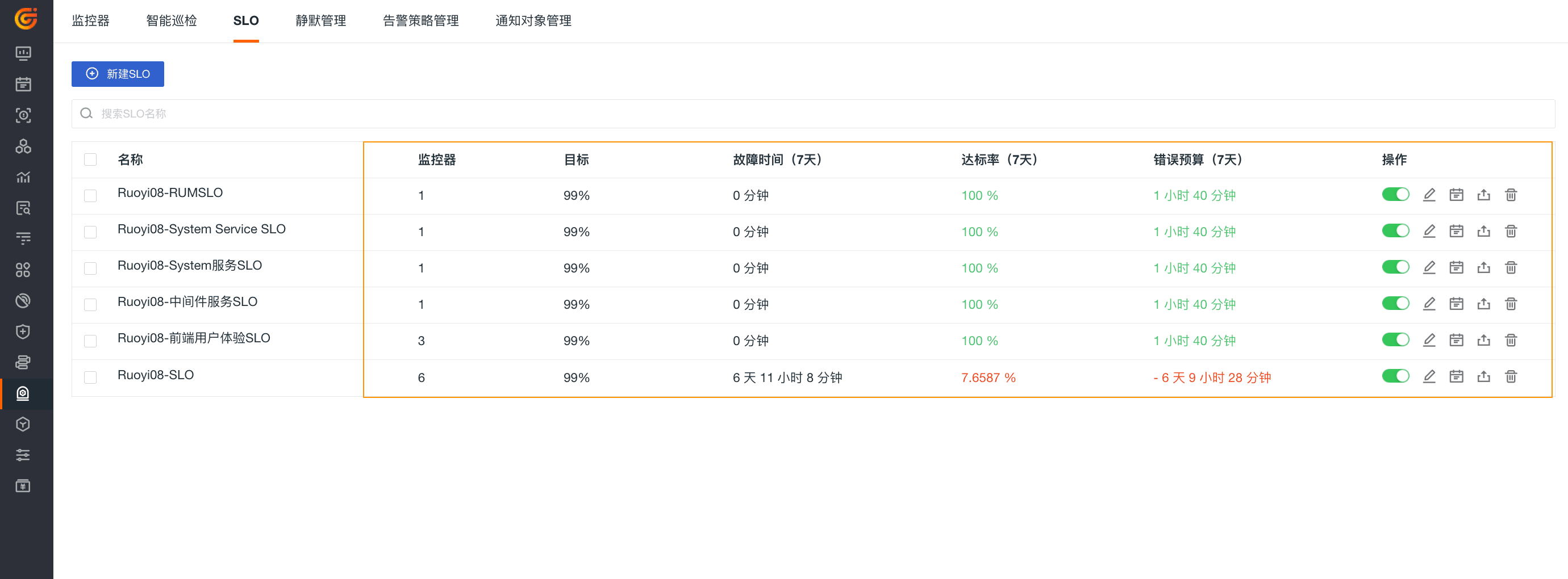Open the Ruoyi08-System Service SLO name link

coord(202,229)
